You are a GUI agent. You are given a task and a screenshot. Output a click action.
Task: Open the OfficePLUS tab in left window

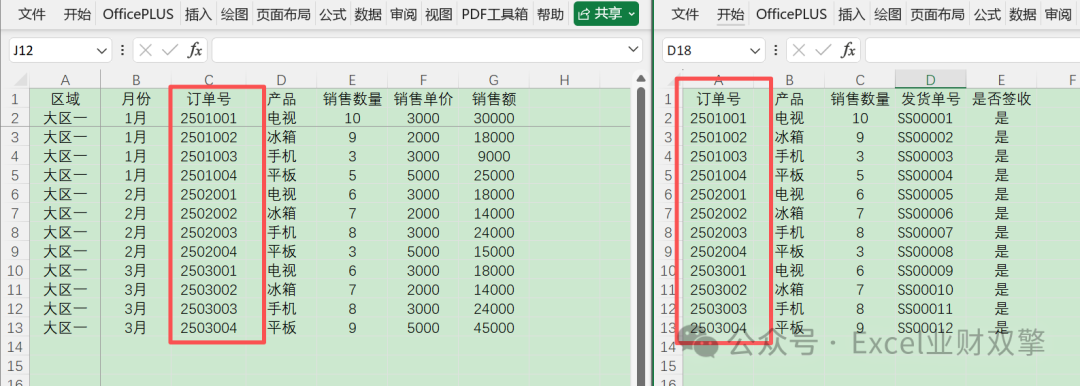point(138,14)
